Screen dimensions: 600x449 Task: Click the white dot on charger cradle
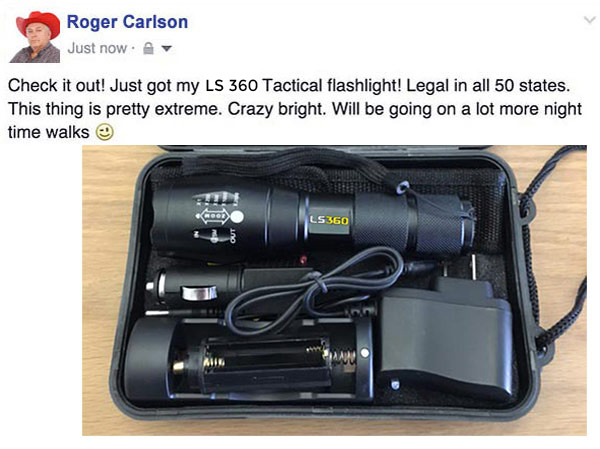pyautogui.click(x=365, y=353)
